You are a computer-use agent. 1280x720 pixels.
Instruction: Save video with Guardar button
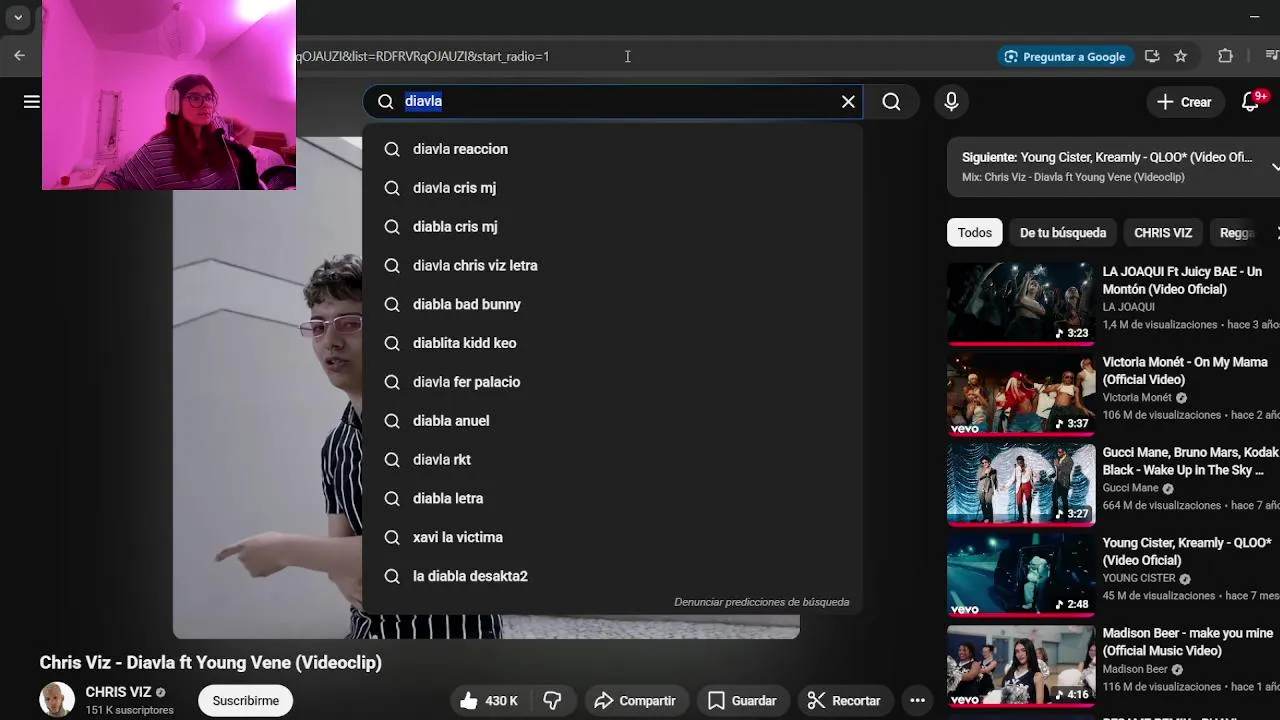point(742,701)
